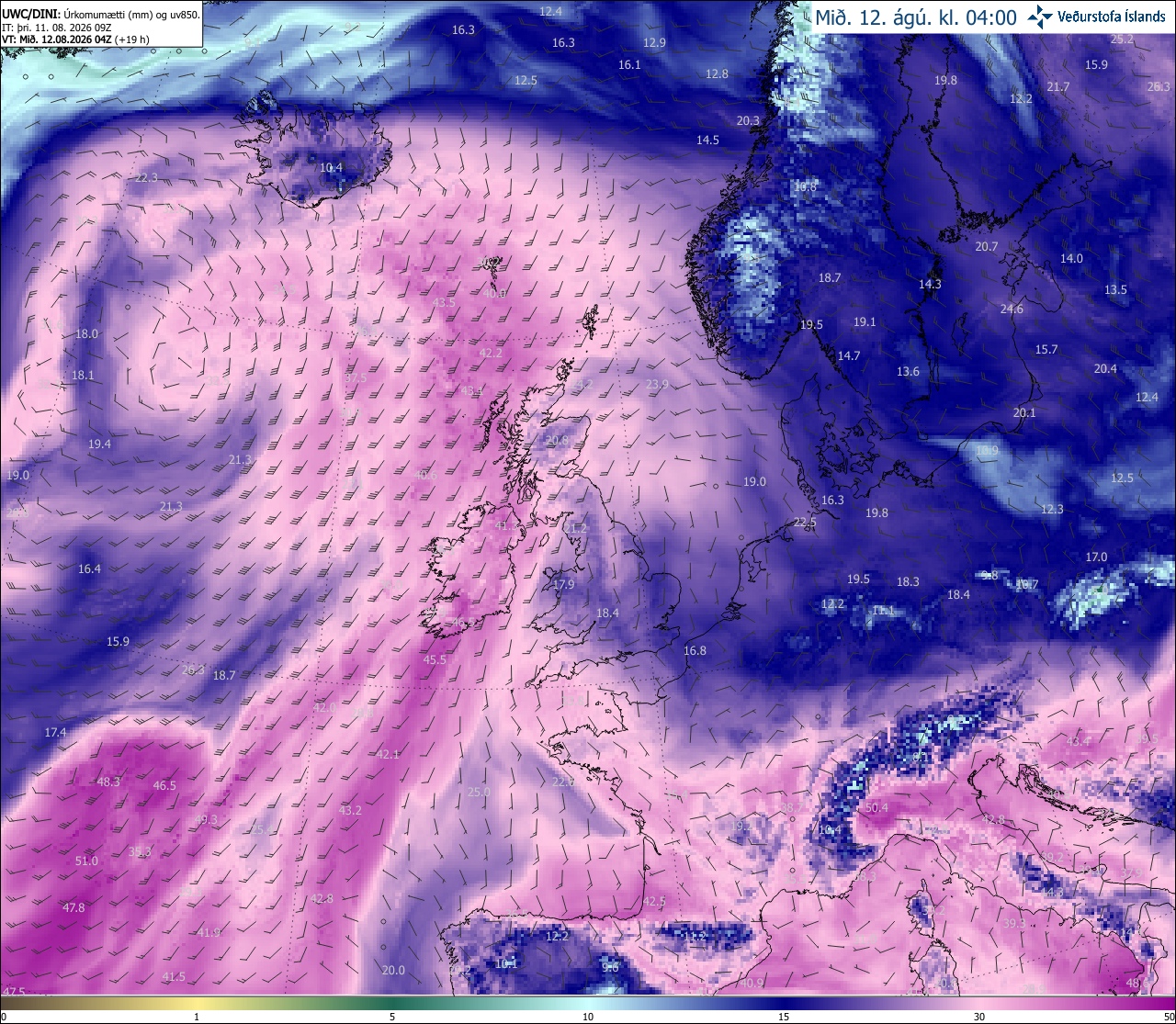Click the 51.0 value in southwest Atlantic
The height and width of the screenshot is (1024, 1176).
coord(86,861)
